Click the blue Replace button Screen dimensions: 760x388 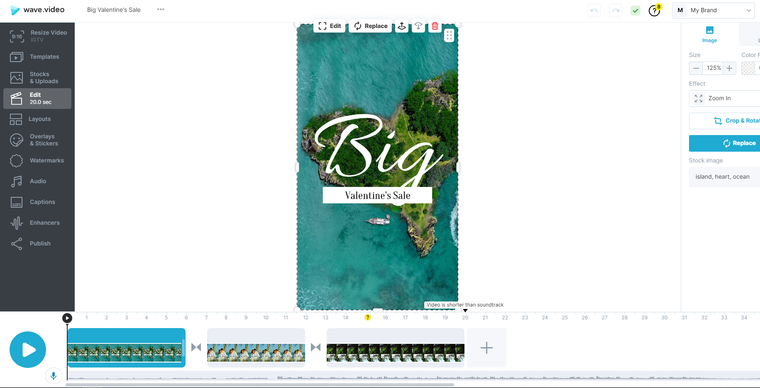[x=725, y=143]
